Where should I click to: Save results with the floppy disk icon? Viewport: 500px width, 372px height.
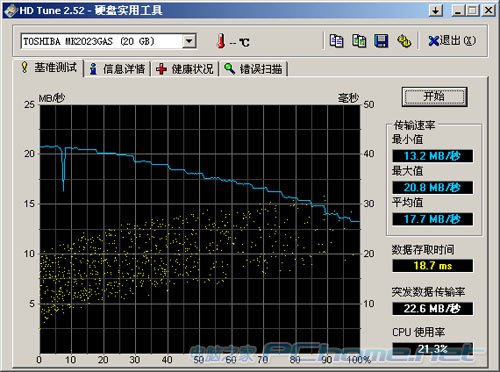381,41
